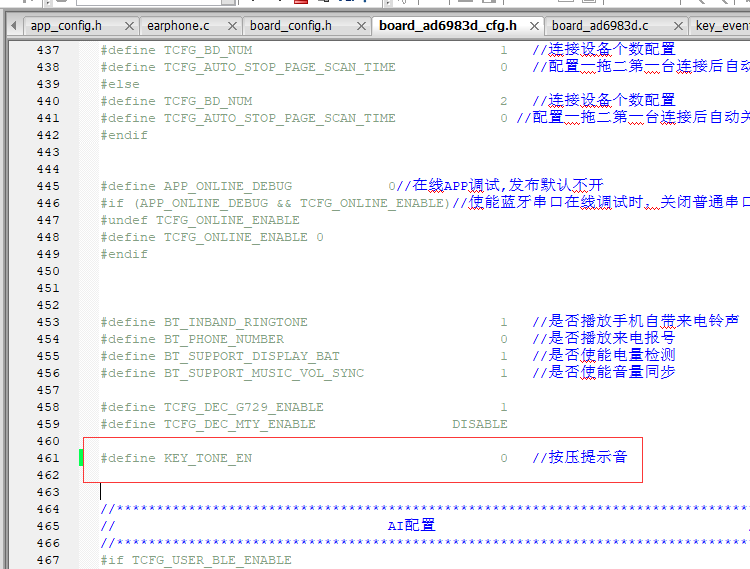Close the board_config.h tab
This screenshot has width=750, height=569.
click(x=362, y=26)
